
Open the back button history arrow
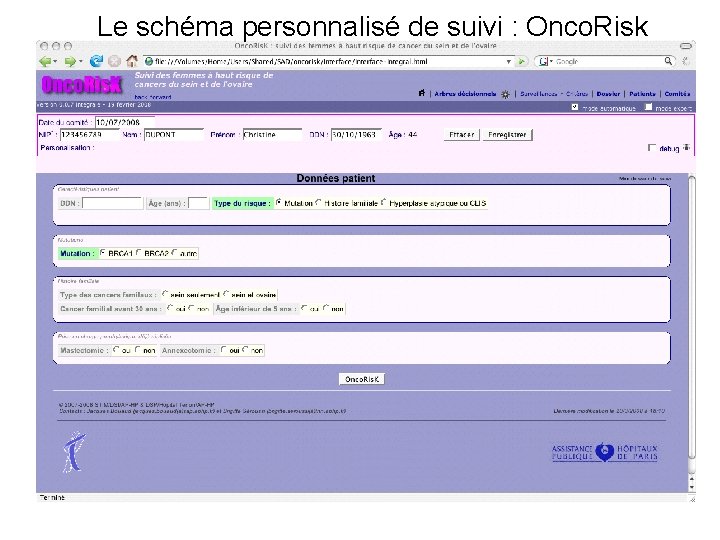click(x=55, y=62)
